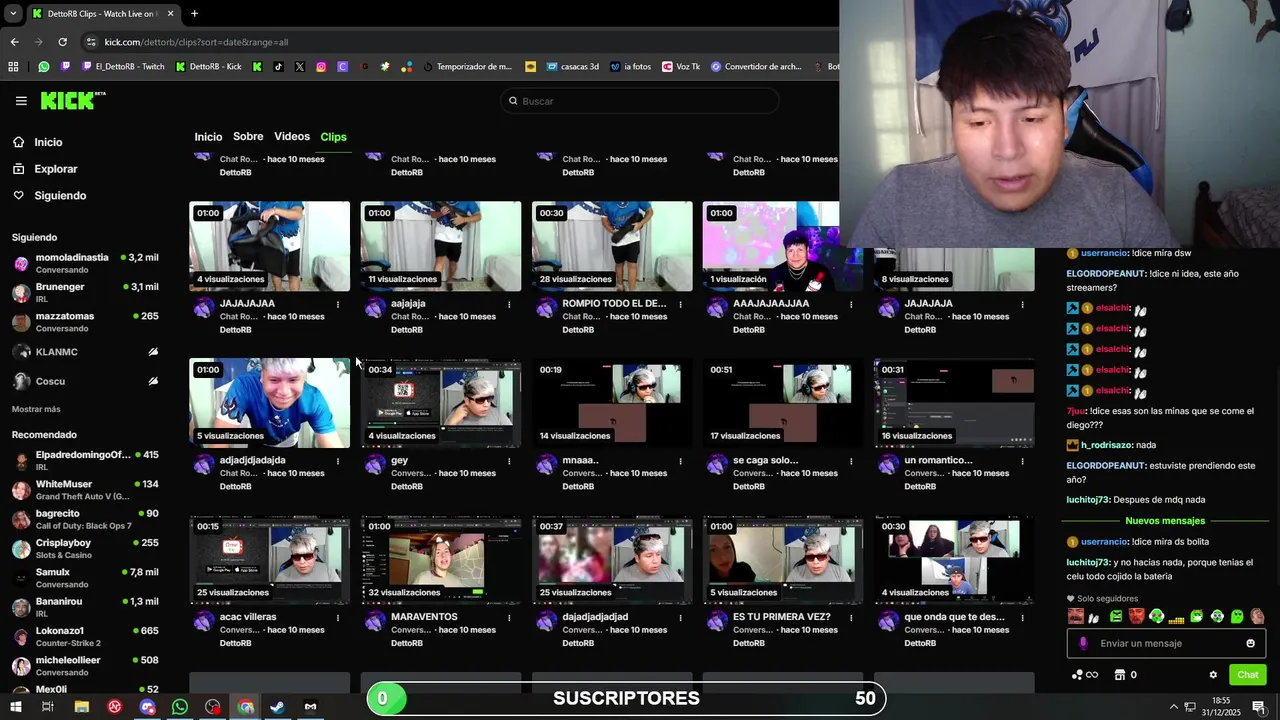The height and width of the screenshot is (720, 1280).
Task: Open options menu for acac villeras clip
Action: [337, 618]
